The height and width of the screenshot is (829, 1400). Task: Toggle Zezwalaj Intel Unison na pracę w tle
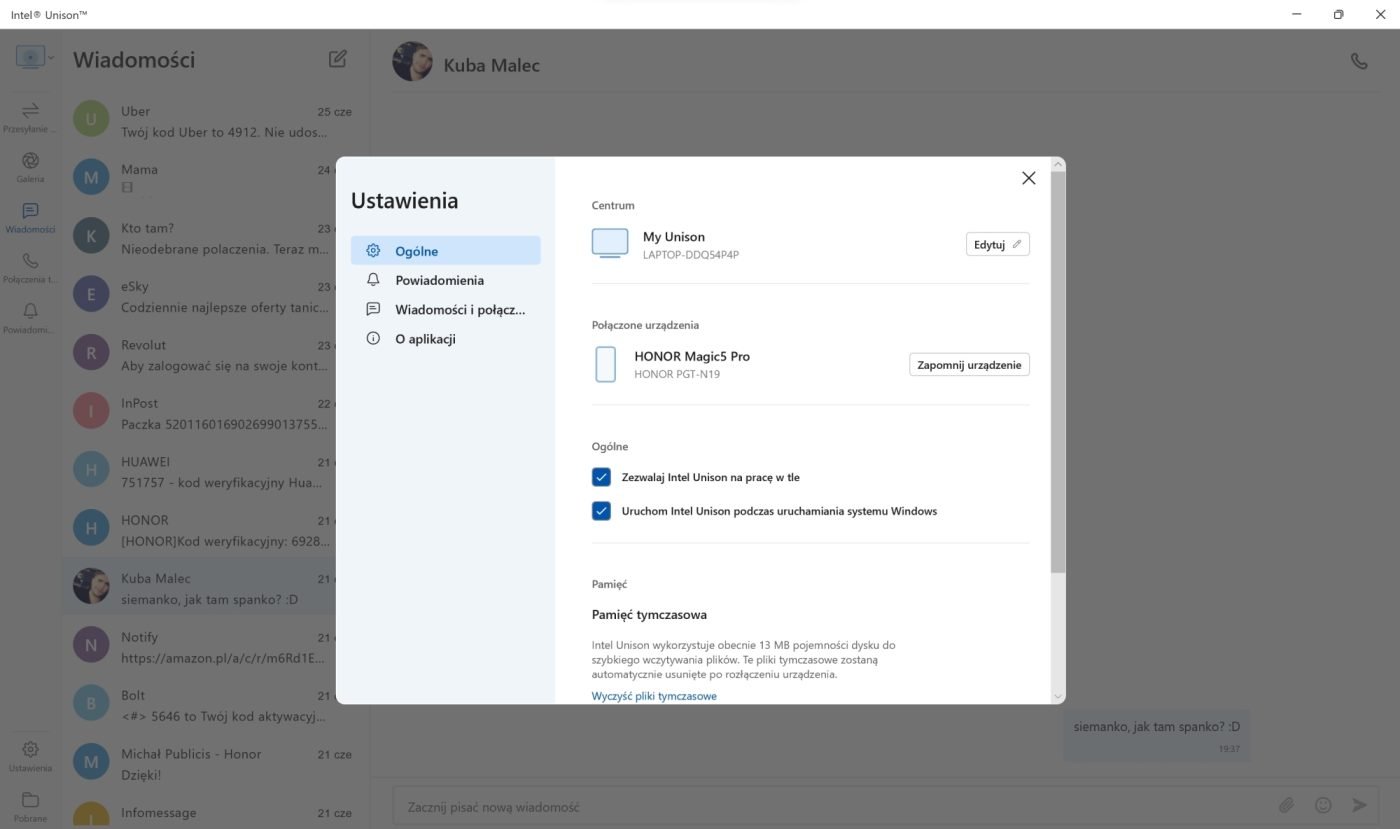[601, 477]
